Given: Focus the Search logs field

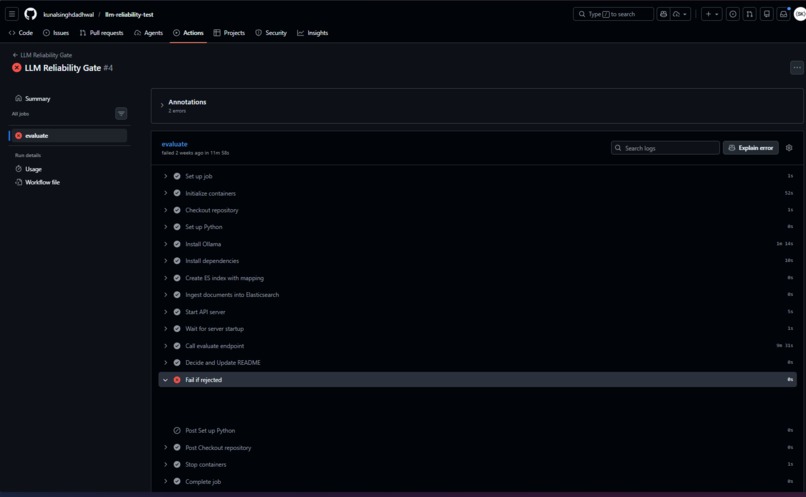Looking at the screenshot, I should (665, 148).
